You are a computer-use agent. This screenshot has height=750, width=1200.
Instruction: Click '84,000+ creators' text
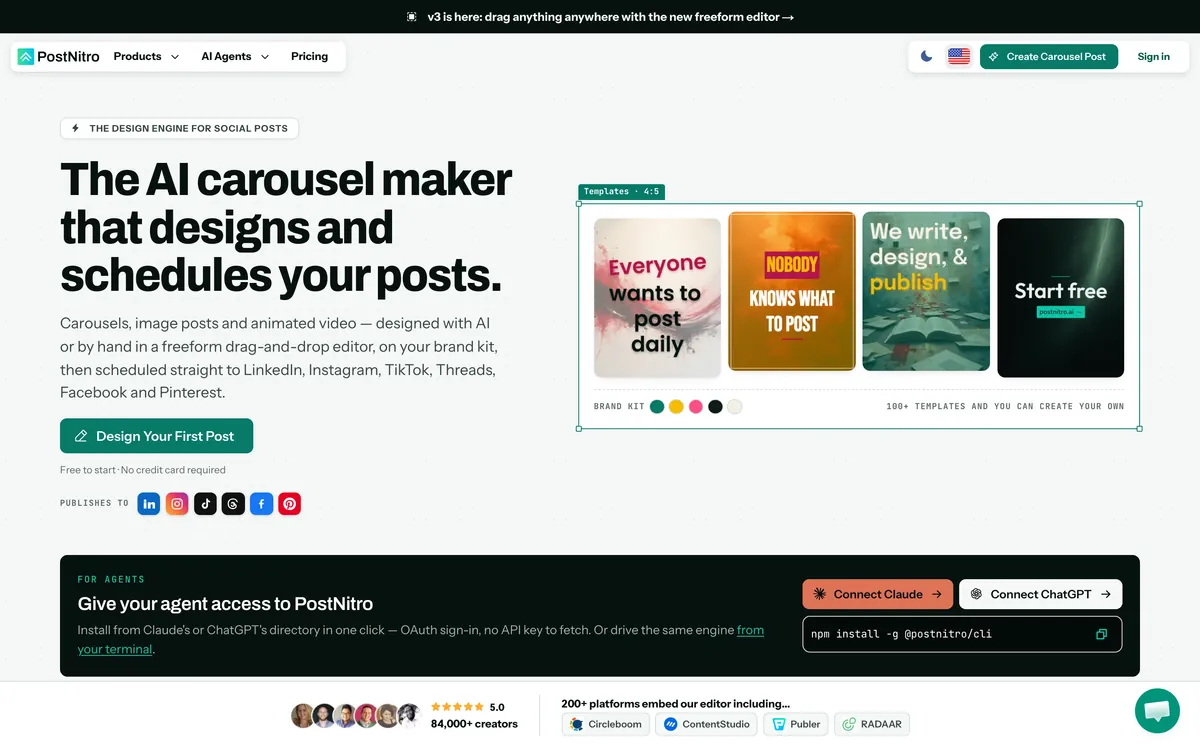pos(474,724)
